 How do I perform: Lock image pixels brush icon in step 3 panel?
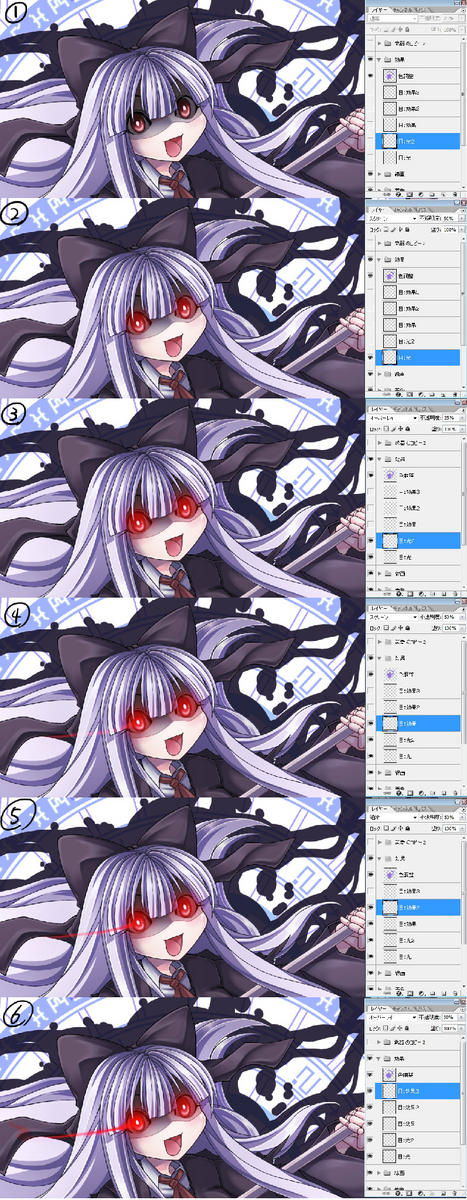click(x=393, y=428)
